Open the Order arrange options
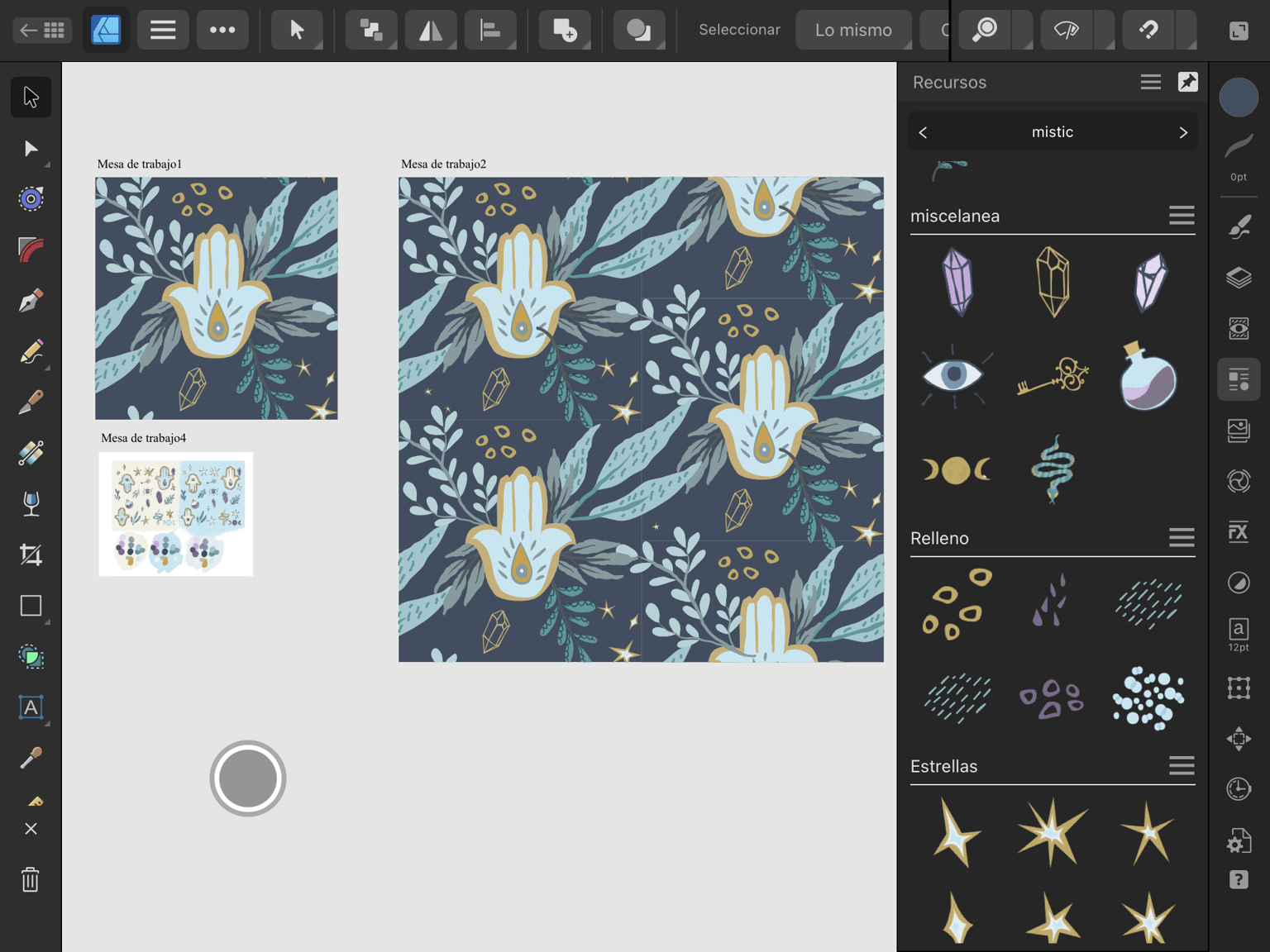This screenshot has height=952, width=1270. pyautogui.click(x=371, y=31)
